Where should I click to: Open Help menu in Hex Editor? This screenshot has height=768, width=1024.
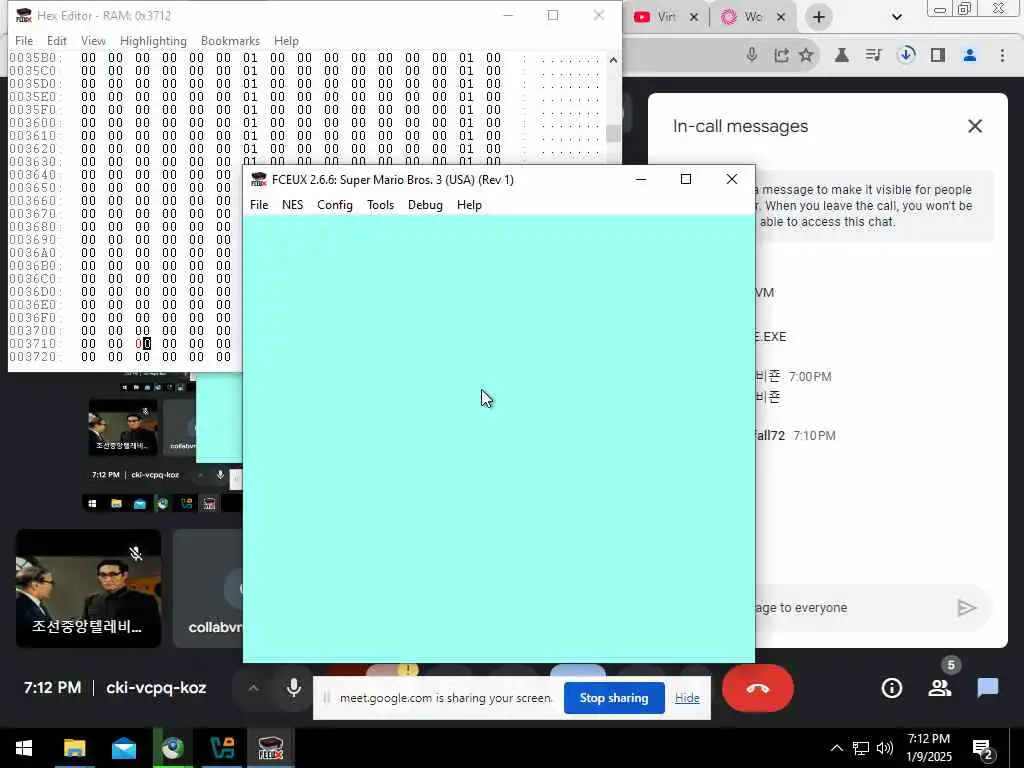click(286, 40)
